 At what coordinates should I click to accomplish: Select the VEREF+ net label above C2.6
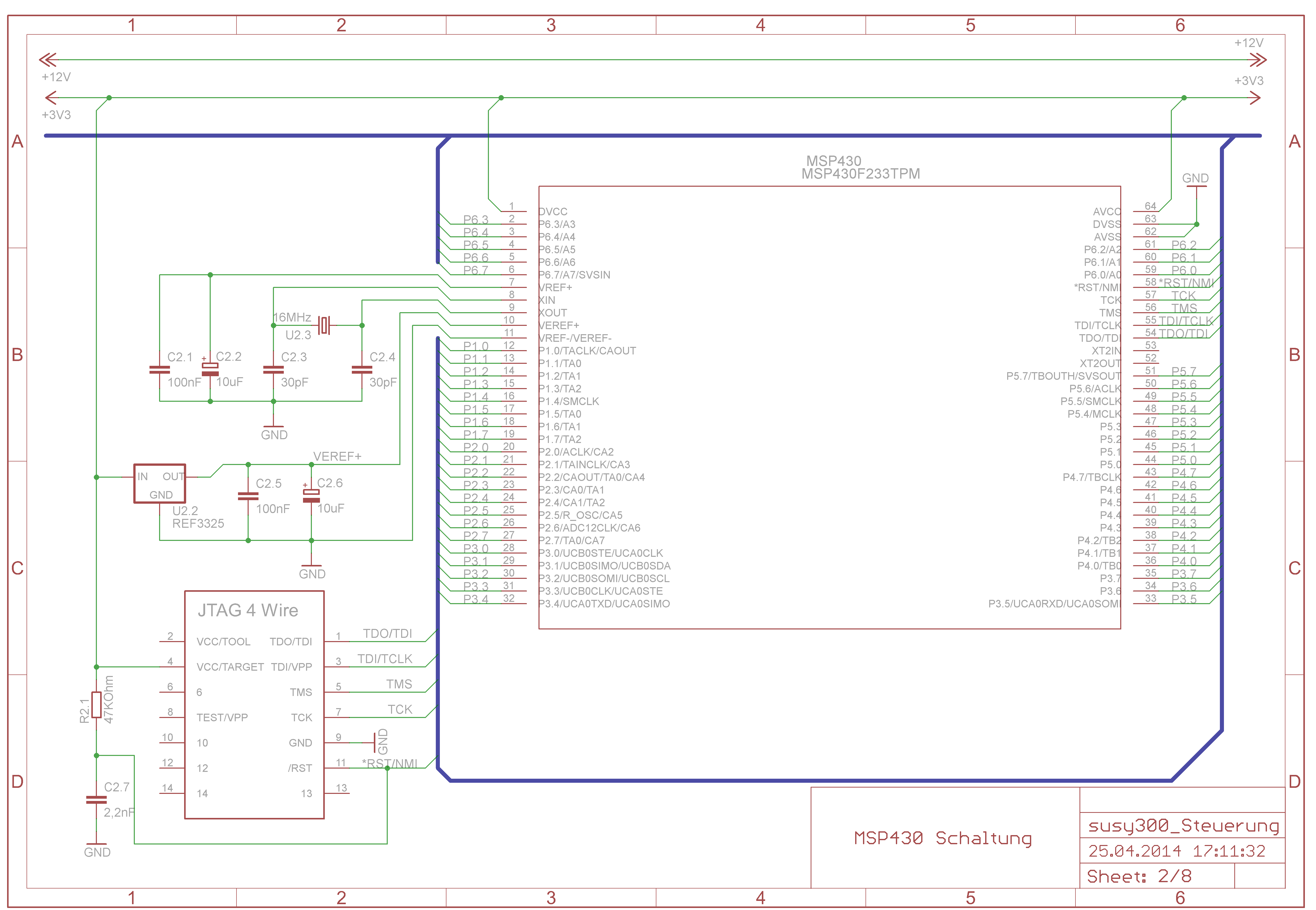point(337,457)
